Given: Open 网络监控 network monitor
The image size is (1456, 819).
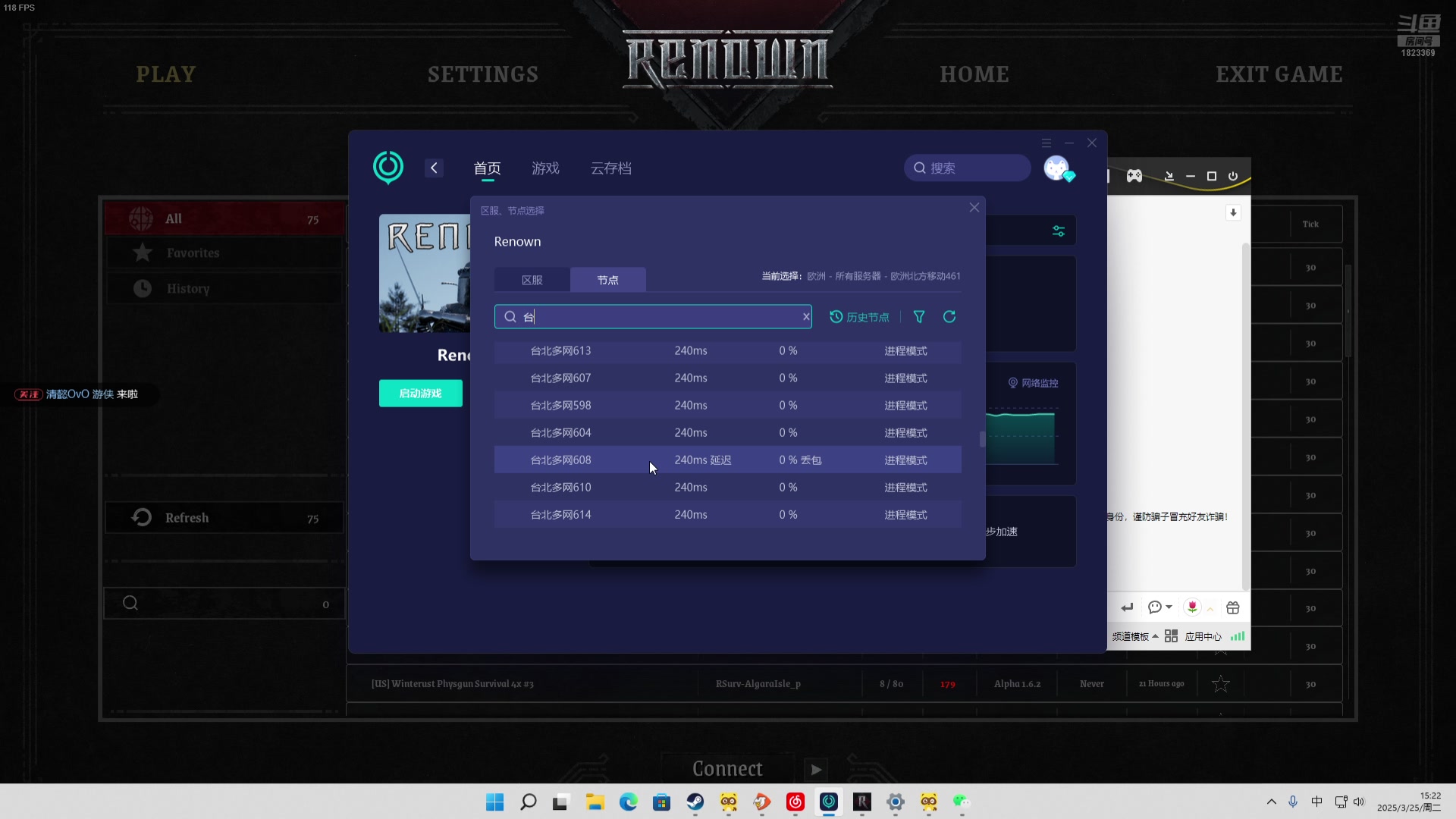Looking at the screenshot, I should 1033,383.
